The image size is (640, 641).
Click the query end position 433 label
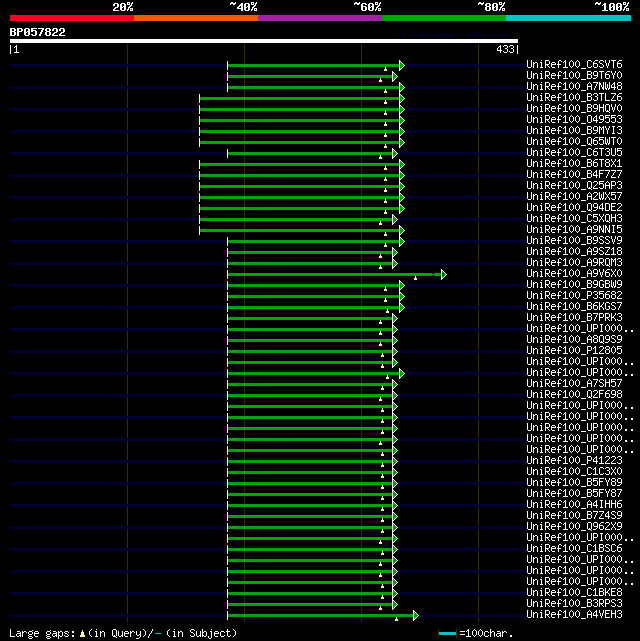click(505, 49)
